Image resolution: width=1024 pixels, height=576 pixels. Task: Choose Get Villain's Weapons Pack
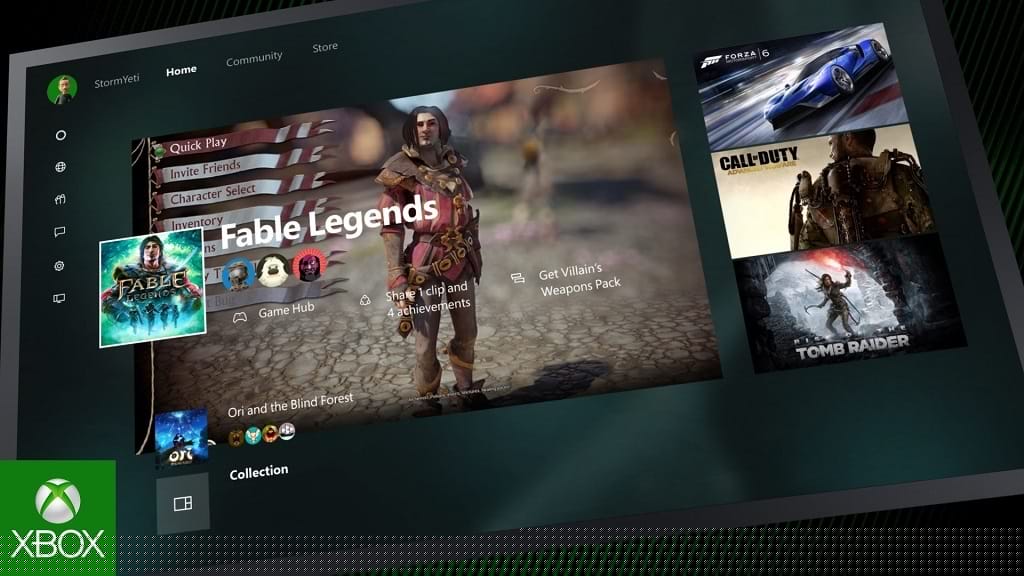coord(580,282)
